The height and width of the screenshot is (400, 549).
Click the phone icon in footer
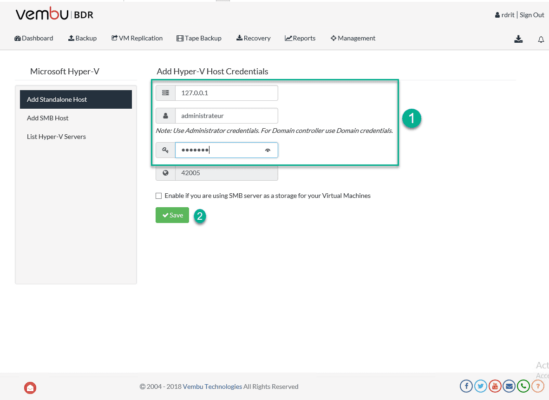523,386
